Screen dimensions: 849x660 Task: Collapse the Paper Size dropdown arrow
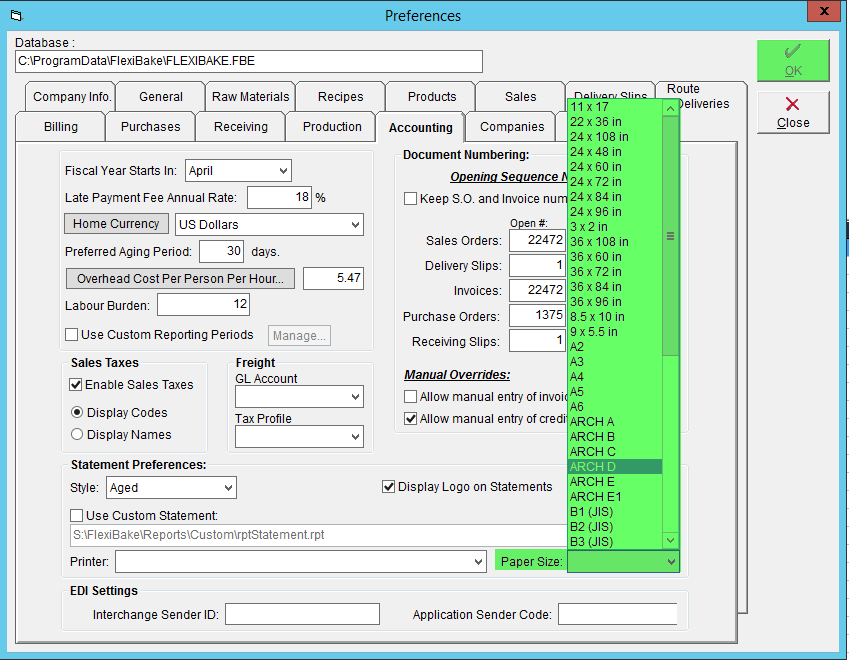click(x=671, y=562)
